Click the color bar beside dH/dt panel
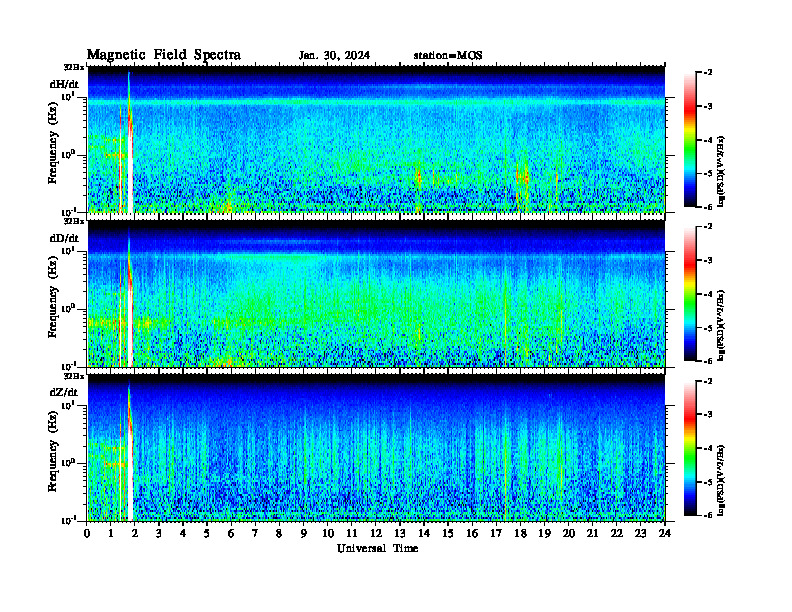This screenshot has width=792, height=612. pos(689,140)
